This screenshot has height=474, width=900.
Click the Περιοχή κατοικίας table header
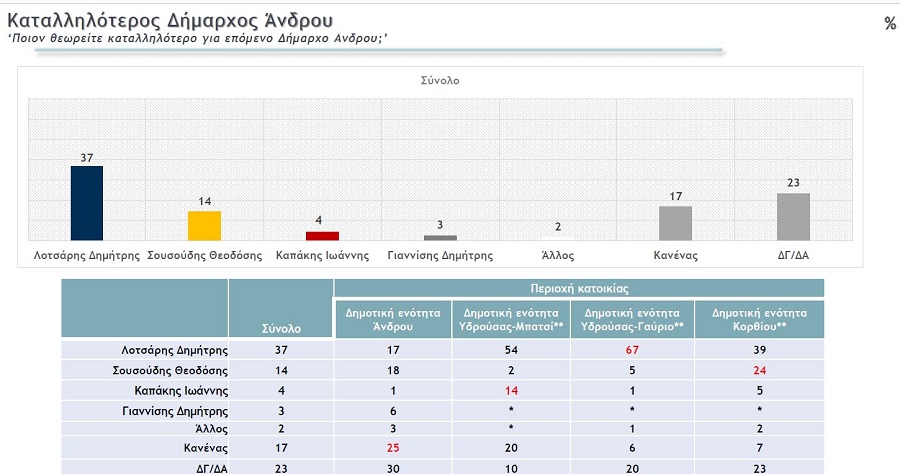[578, 288]
